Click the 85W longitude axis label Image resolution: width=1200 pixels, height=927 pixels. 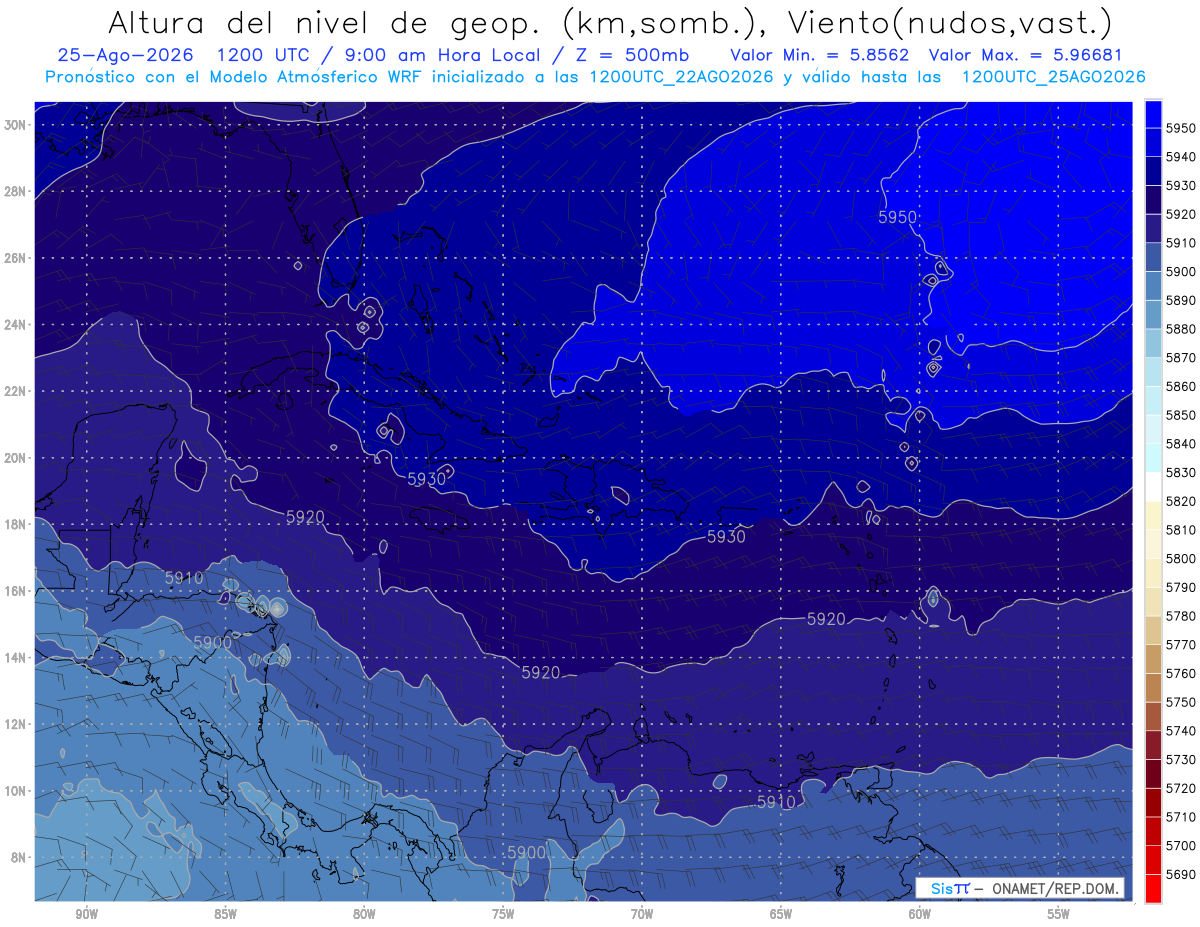tap(225, 914)
